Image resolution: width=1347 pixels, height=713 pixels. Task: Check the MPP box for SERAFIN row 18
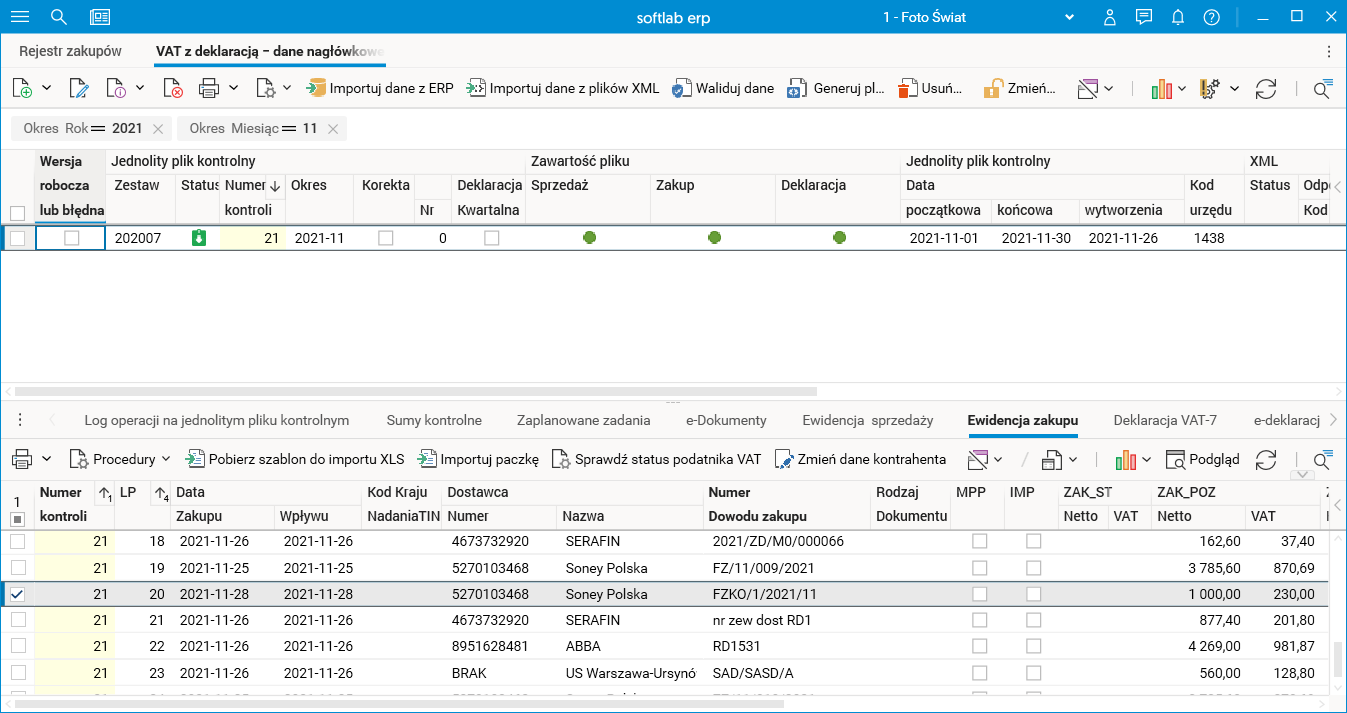(x=980, y=541)
